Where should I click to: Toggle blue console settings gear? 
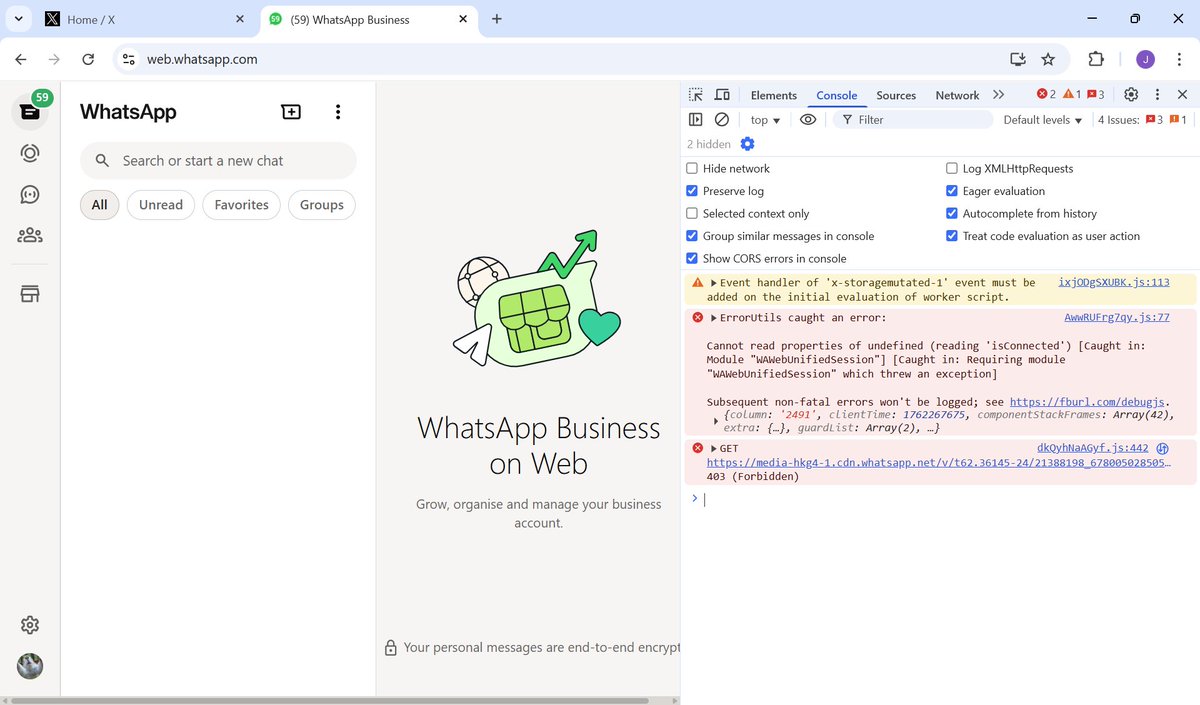(747, 144)
